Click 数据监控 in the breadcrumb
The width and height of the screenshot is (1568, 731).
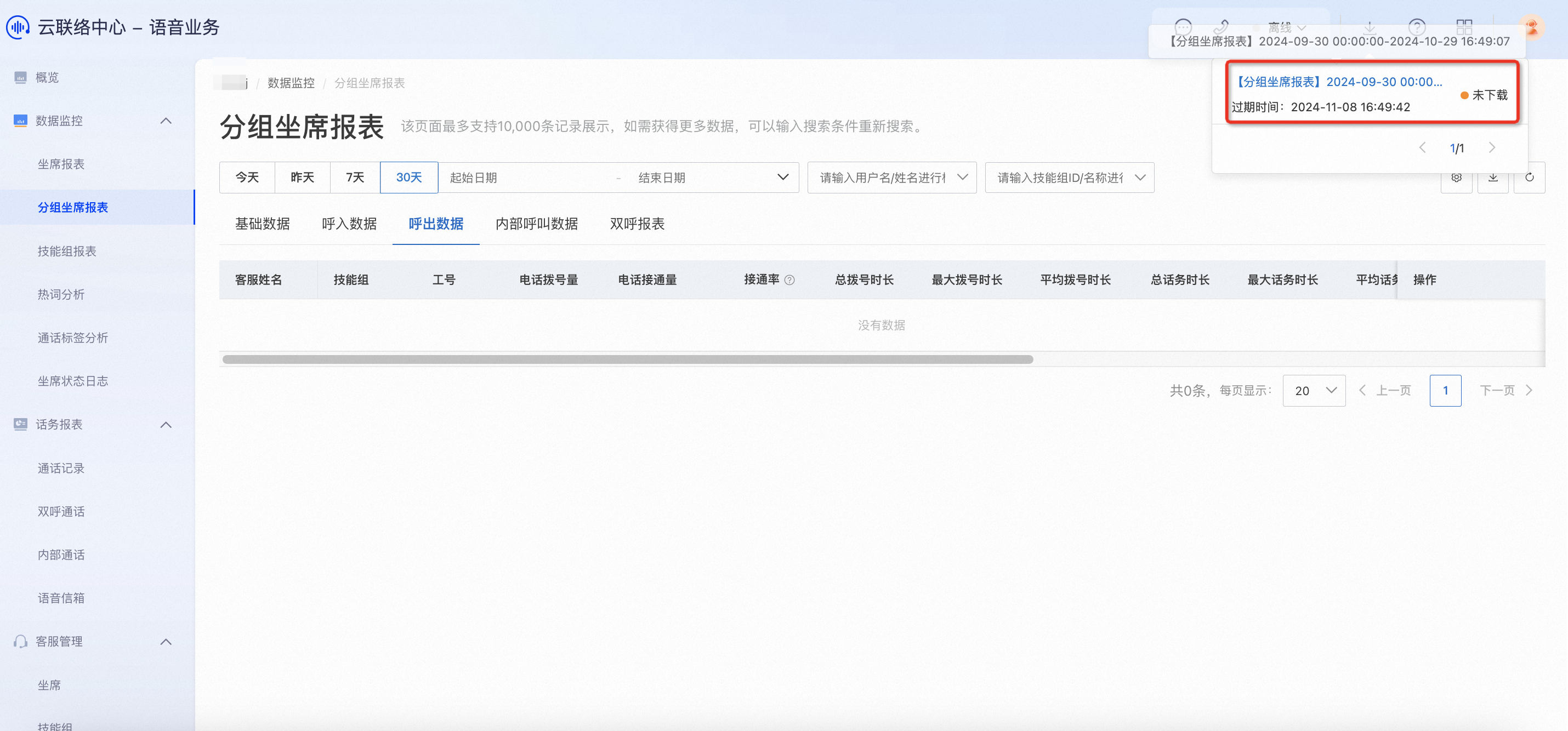coord(291,83)
